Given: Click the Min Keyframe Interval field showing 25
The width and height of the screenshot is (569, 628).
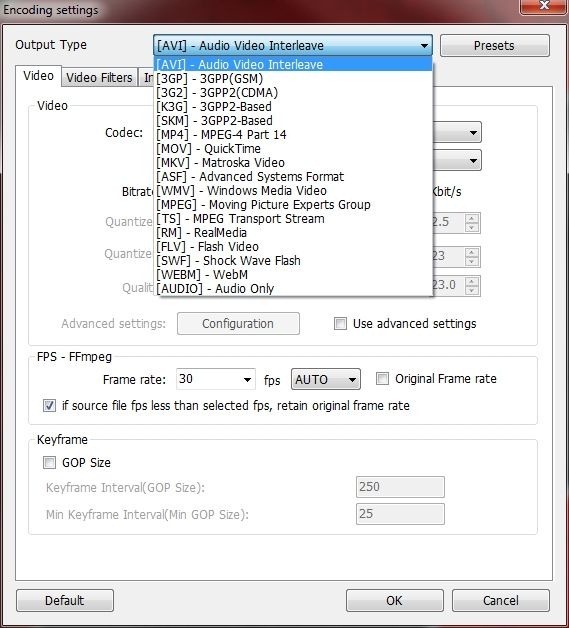Looking at the screenshot, I should 400,514.
